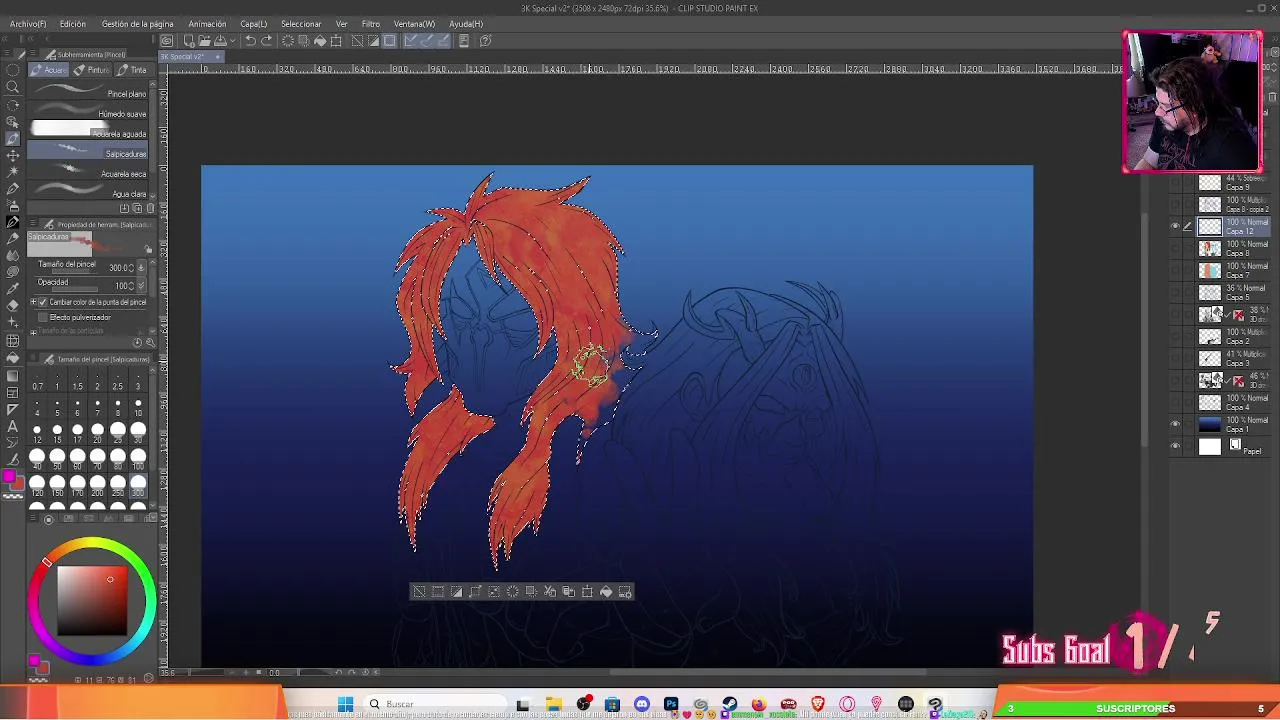Select layer Capa 3 thumbnail
The width and height of the screenshot is (1280, 720).
point(1210,358)
